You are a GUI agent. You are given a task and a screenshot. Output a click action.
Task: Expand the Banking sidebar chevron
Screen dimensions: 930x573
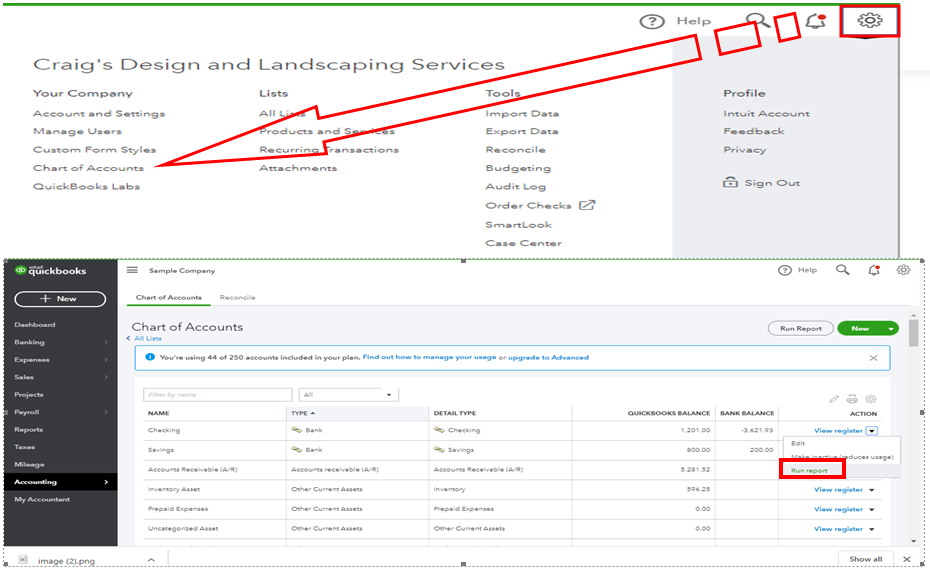point(106,342)
